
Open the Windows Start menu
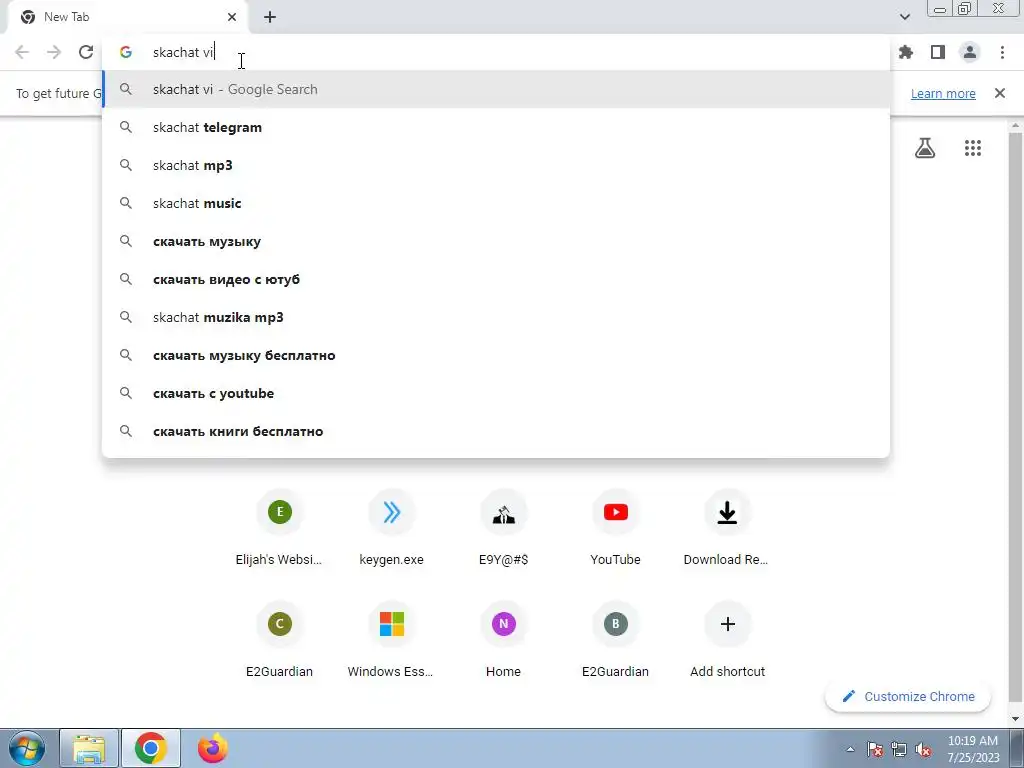26,748
